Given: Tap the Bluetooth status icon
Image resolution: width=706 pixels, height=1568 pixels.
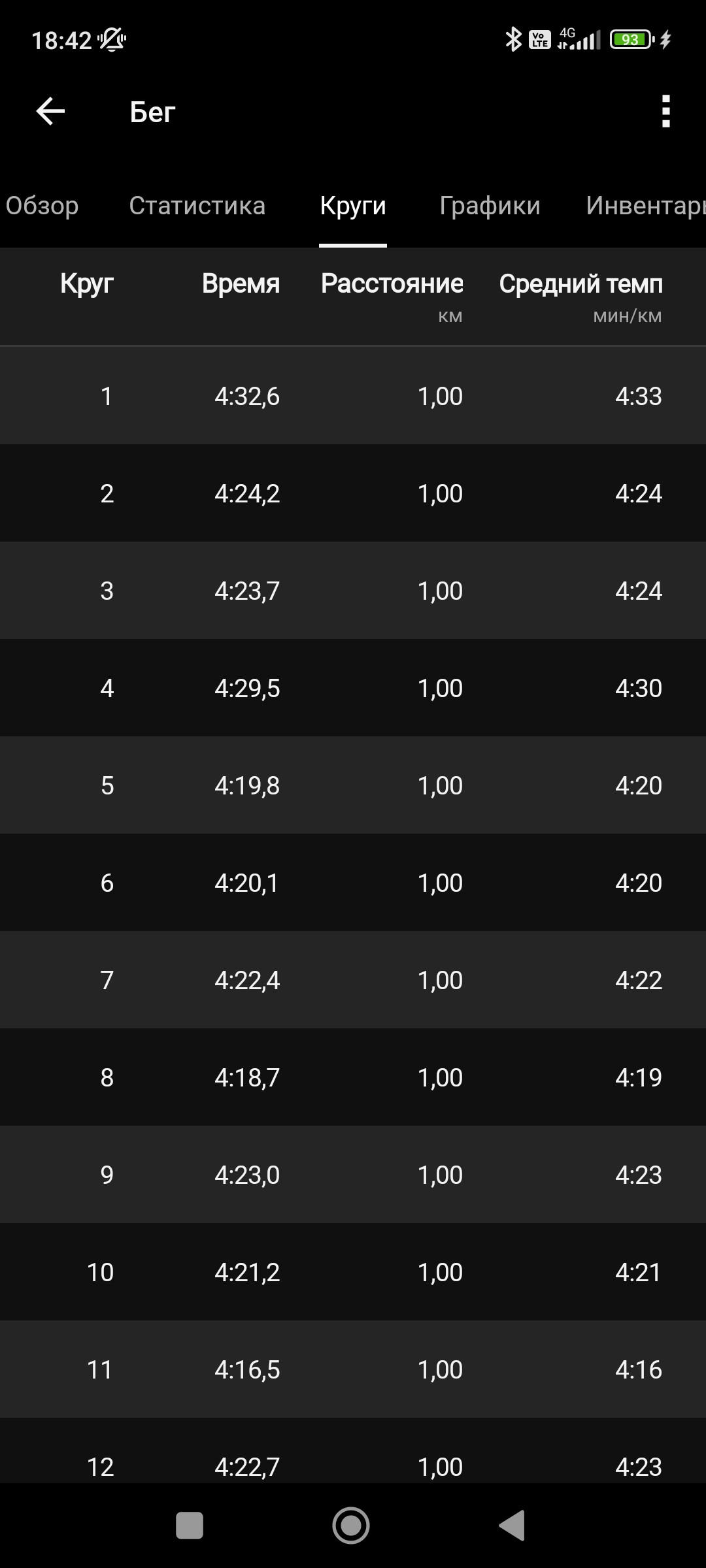Looking at the screenshot, I should [513, 39].
